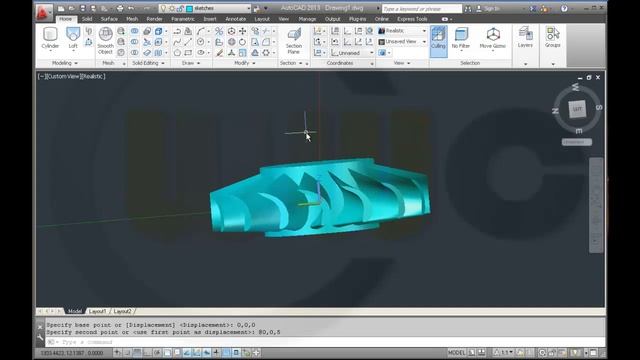640x360 pixels.
Task: Click the New drawing icon in quick access toolbar
Action: (x=61, y=9)
